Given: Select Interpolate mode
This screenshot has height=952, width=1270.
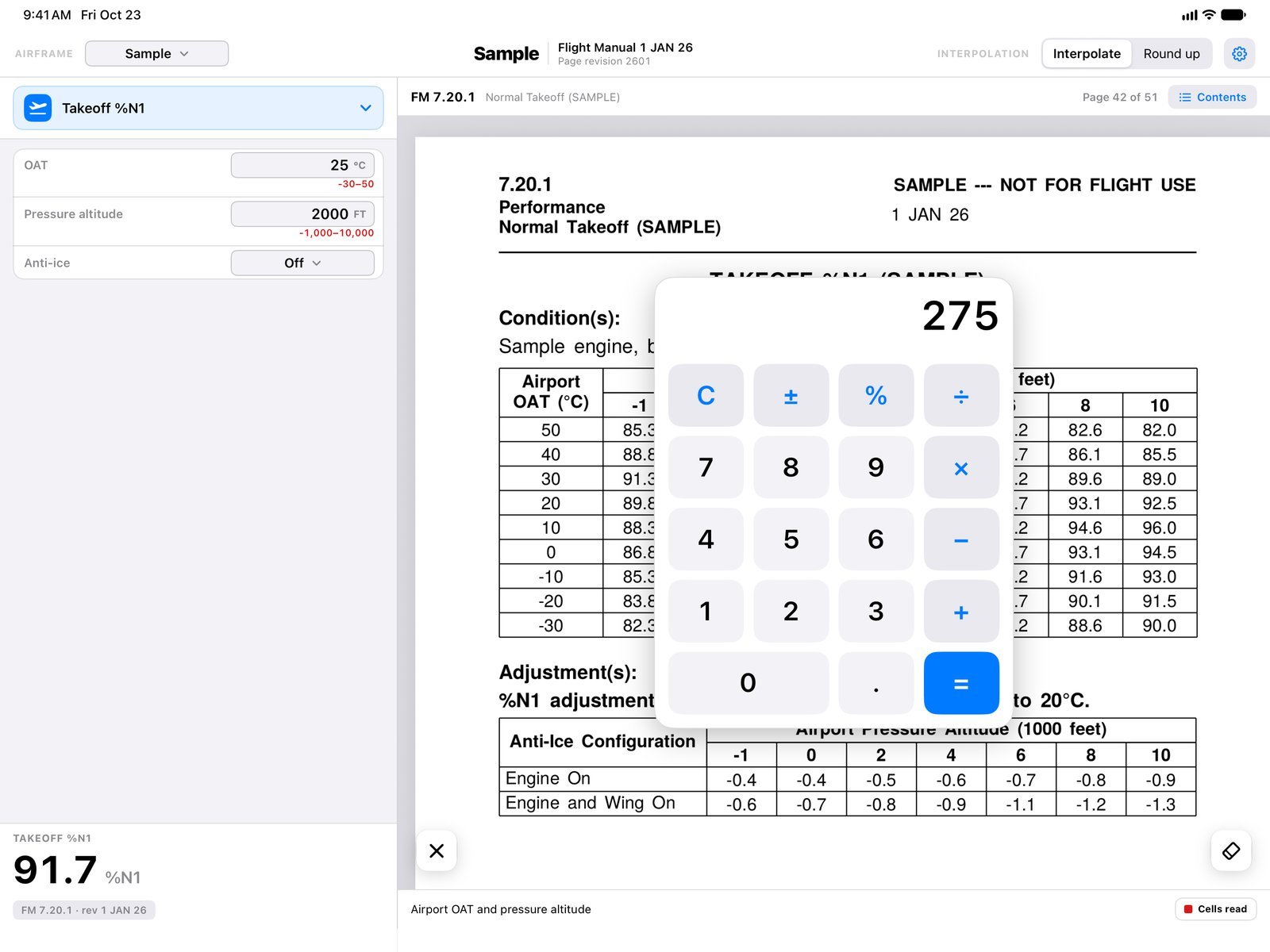Looking at the screenshot, I should tap(1087, 53).
